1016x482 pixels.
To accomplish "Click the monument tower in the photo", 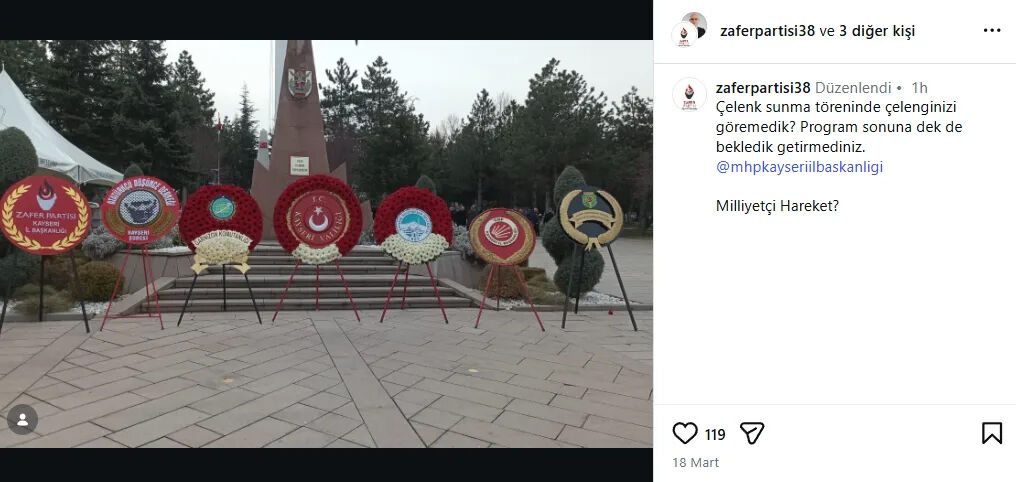I will pyautogui.click(x=298, y=130).
